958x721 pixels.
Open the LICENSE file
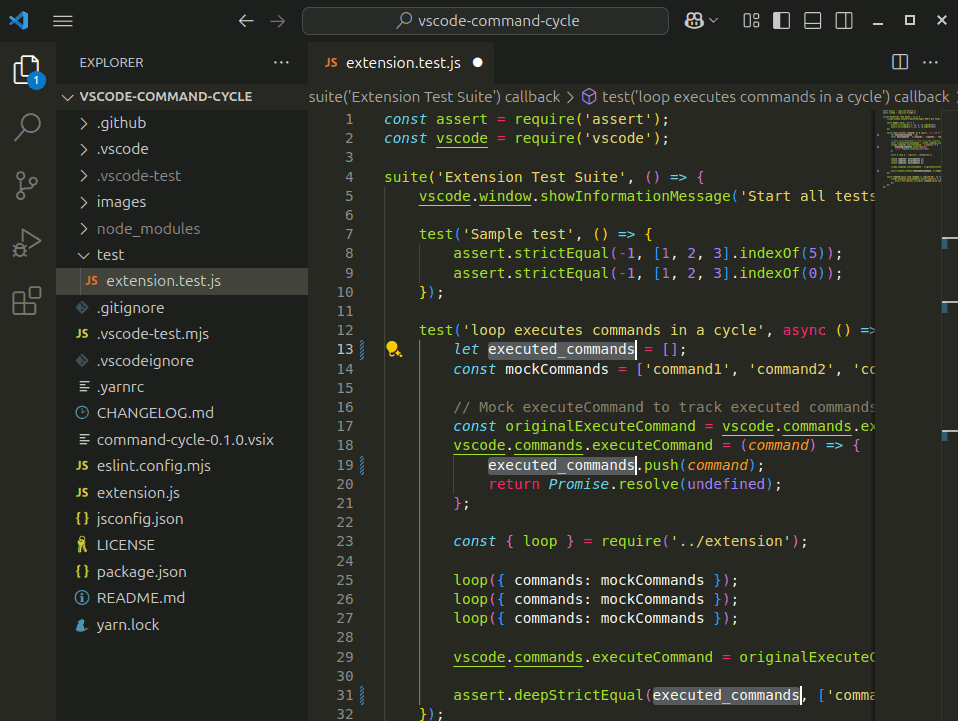click(x=182, y=545)
